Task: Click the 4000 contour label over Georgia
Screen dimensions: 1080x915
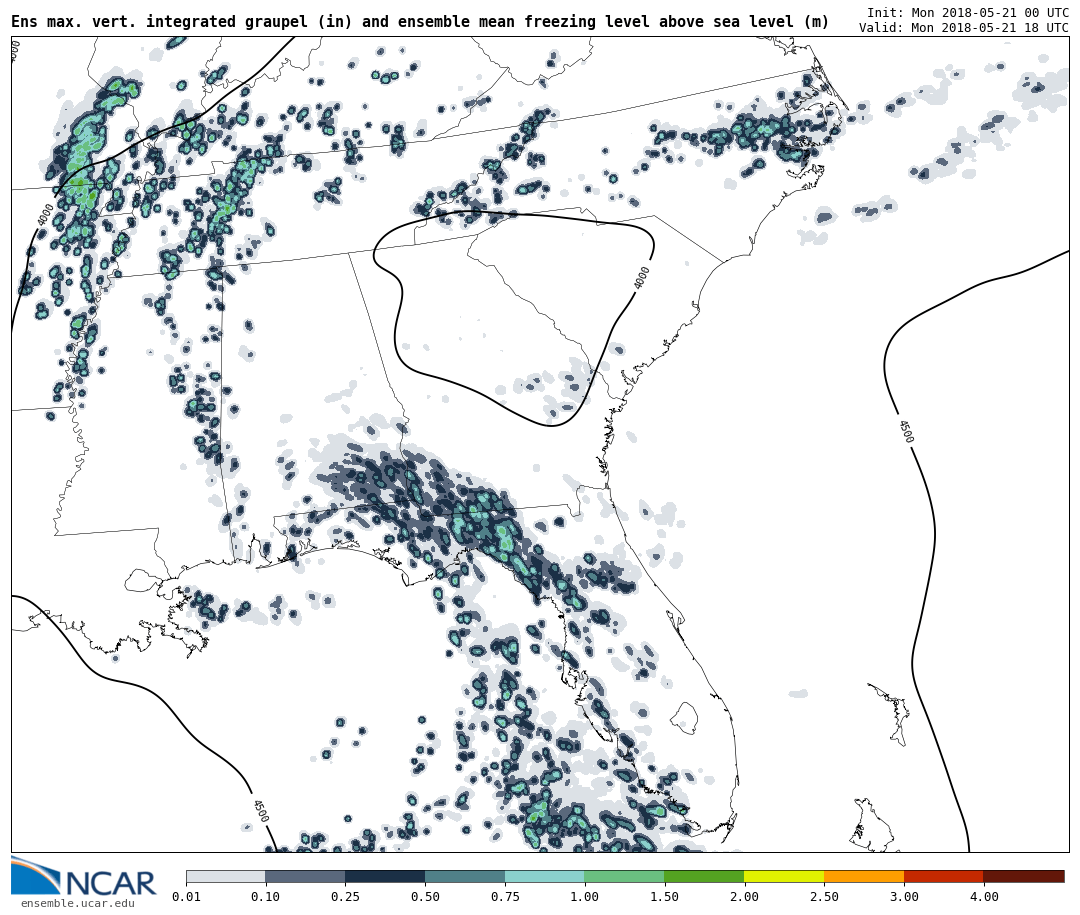Action: pyautogui.click(x=642, y=278)
